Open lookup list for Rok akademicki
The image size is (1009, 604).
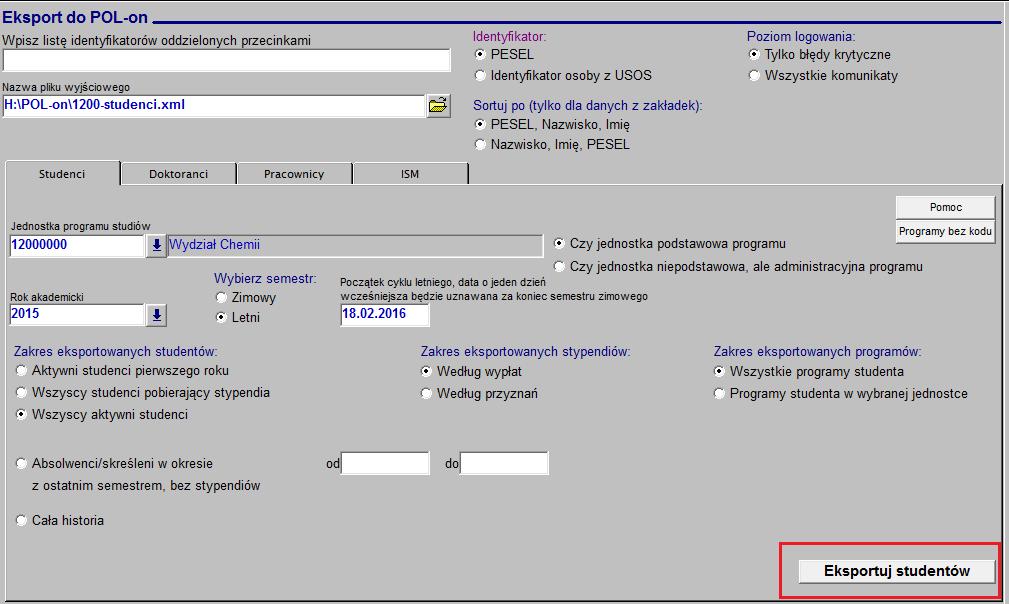tap(156, 315)
